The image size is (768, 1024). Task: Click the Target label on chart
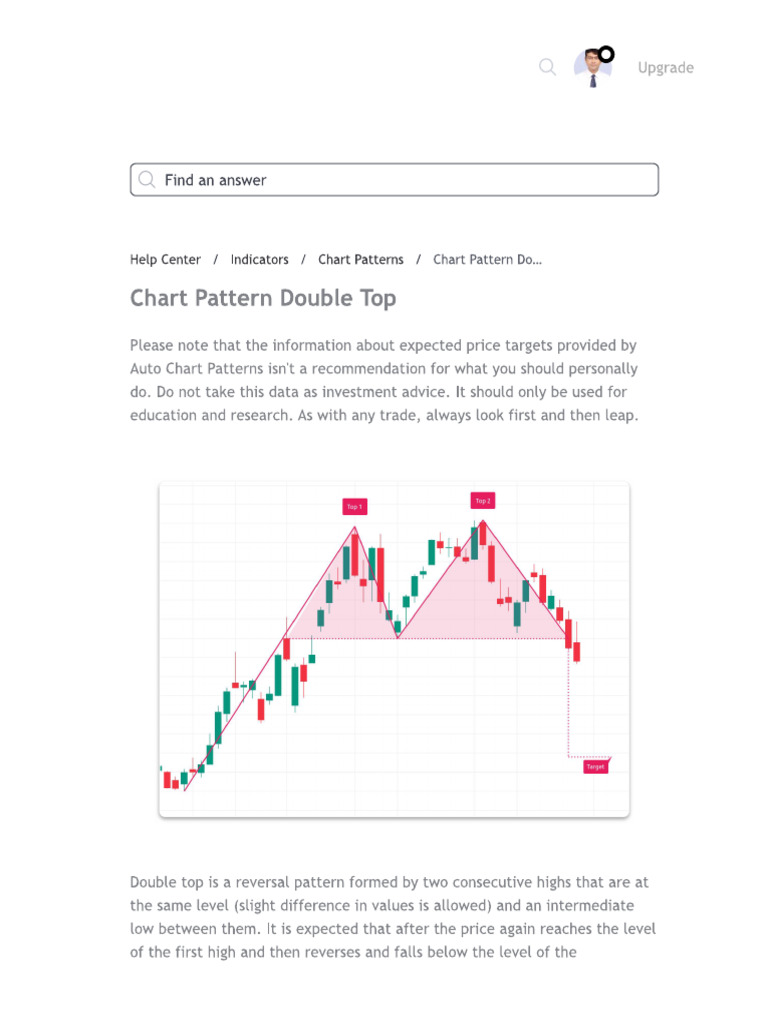tap(596, 767)
